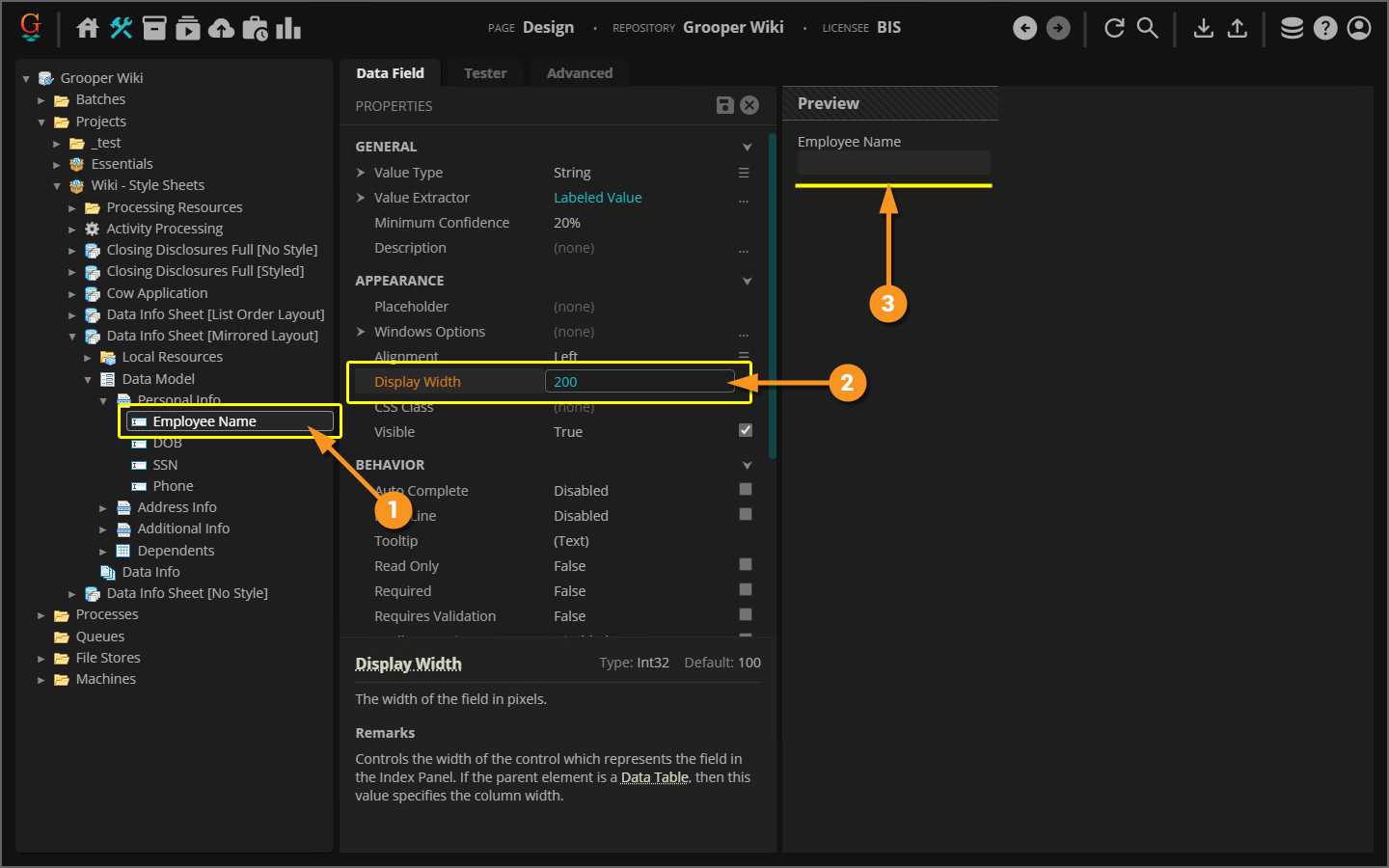Image resolution: width=1389 pixels, height=868 pixels.
Task: Open the Design tools wrench icon
Action: pyautogui.click(x=121, y=28)
